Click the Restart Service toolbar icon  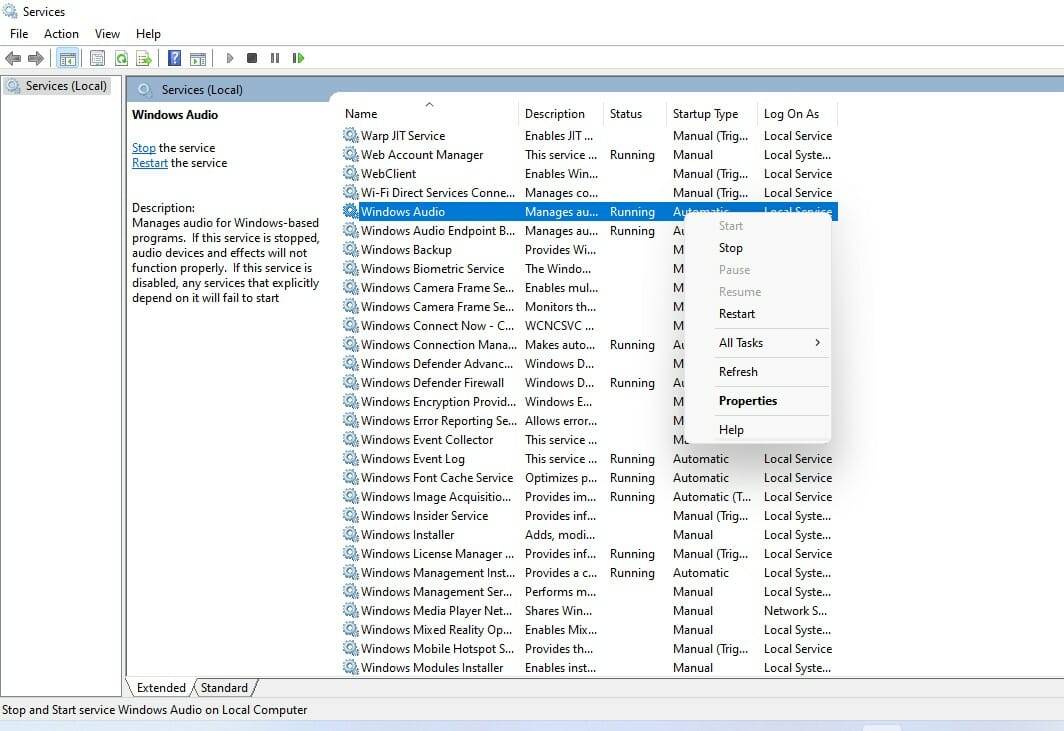pyautogui.click(x=298, y=59)
